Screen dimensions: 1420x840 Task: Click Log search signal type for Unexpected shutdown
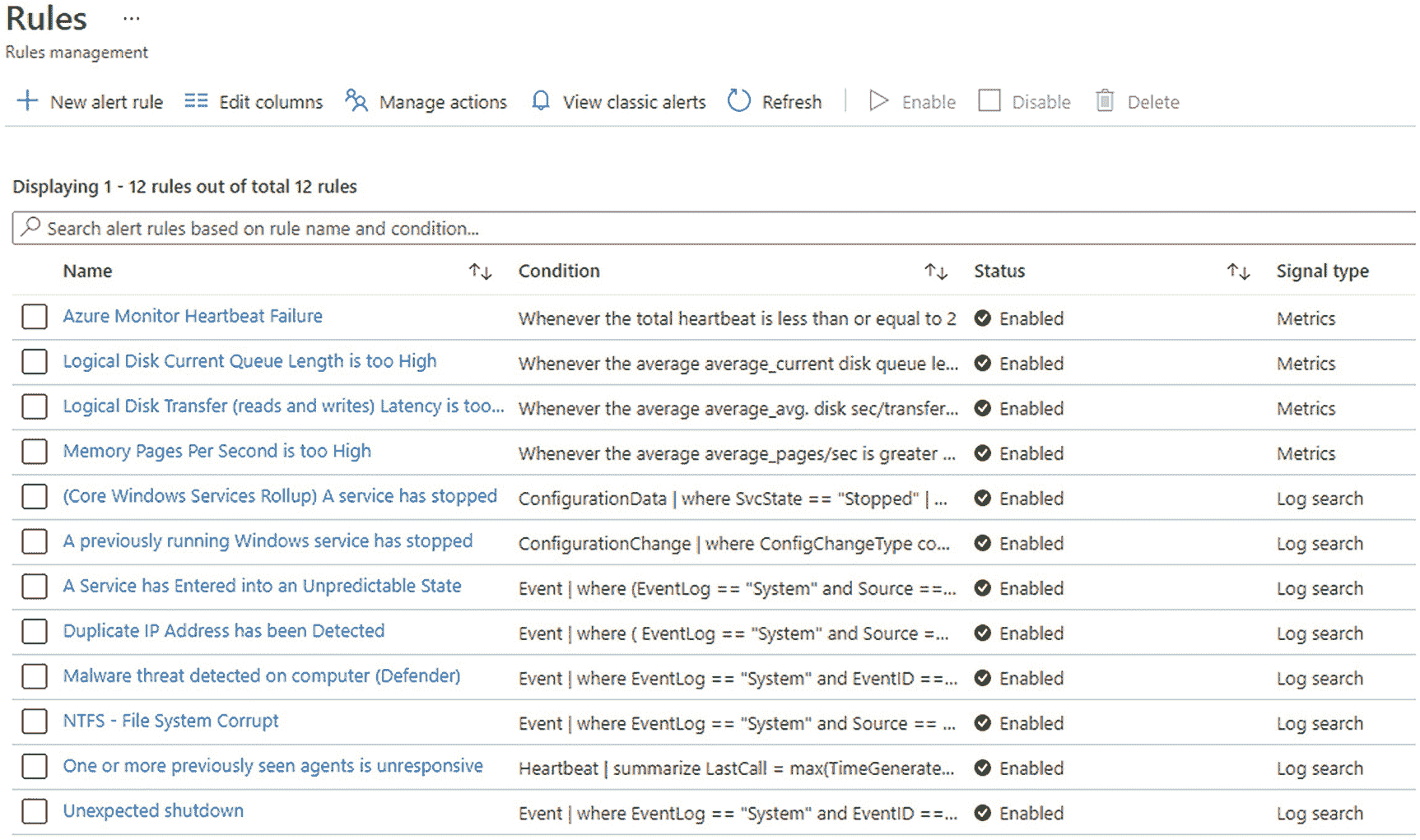(1320, 813)
